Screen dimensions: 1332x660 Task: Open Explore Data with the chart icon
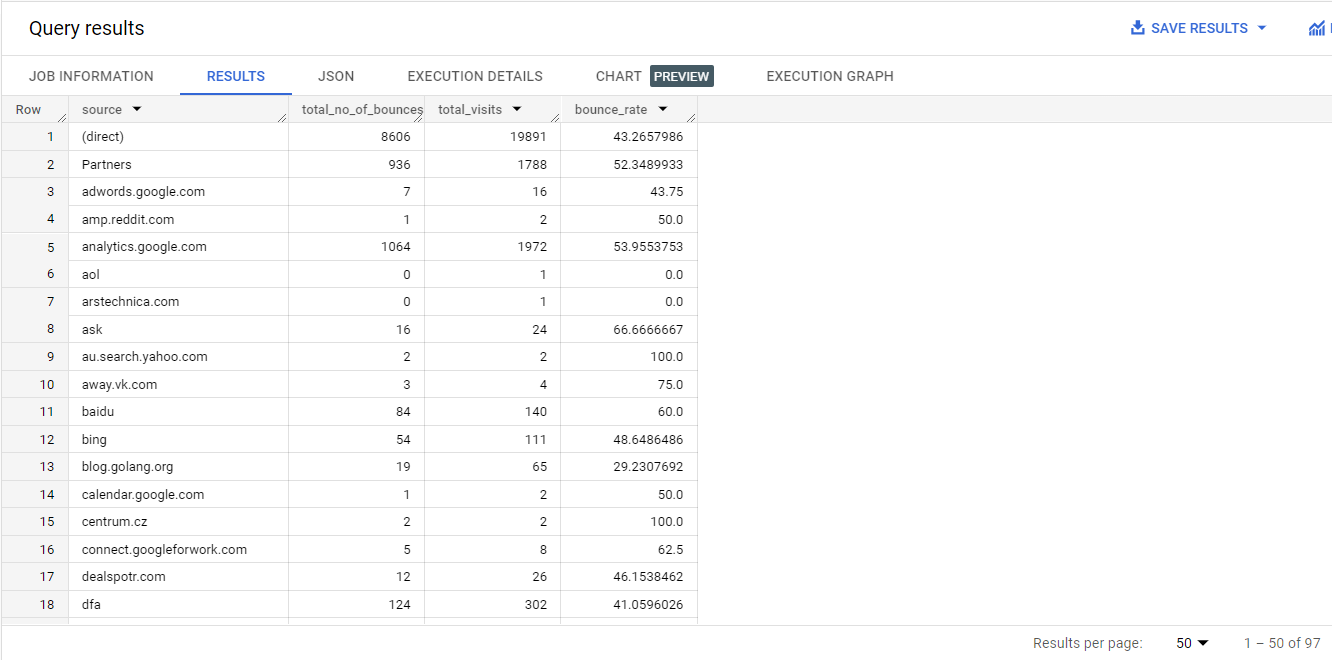(x=1318, y=28)
